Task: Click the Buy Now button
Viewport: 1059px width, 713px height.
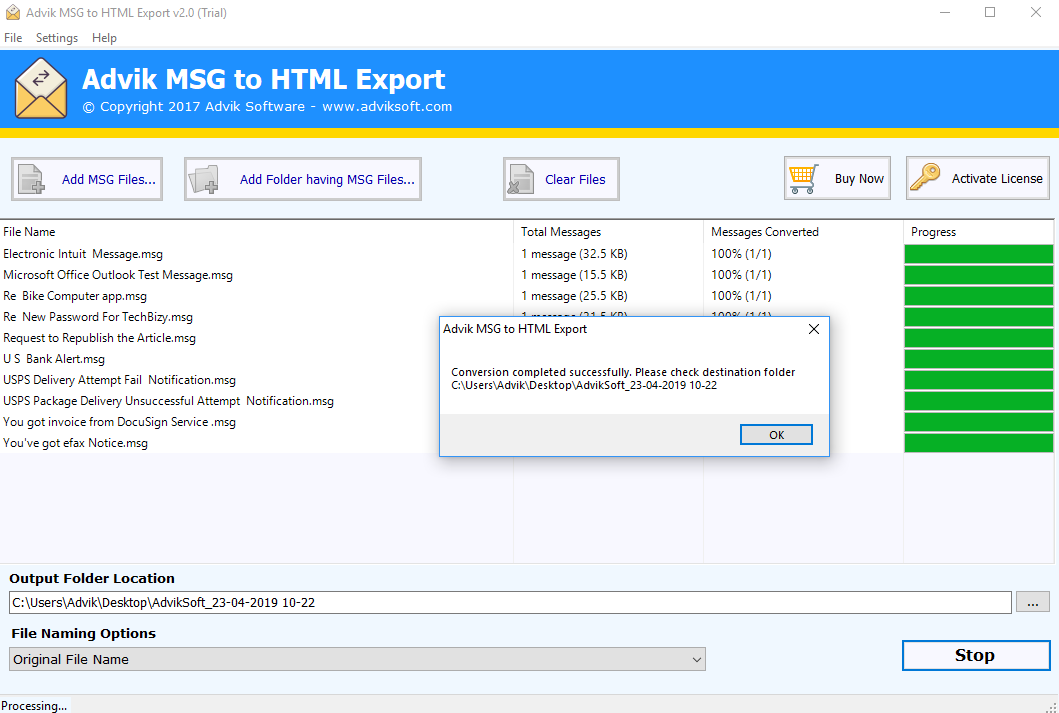Action: 837,178
